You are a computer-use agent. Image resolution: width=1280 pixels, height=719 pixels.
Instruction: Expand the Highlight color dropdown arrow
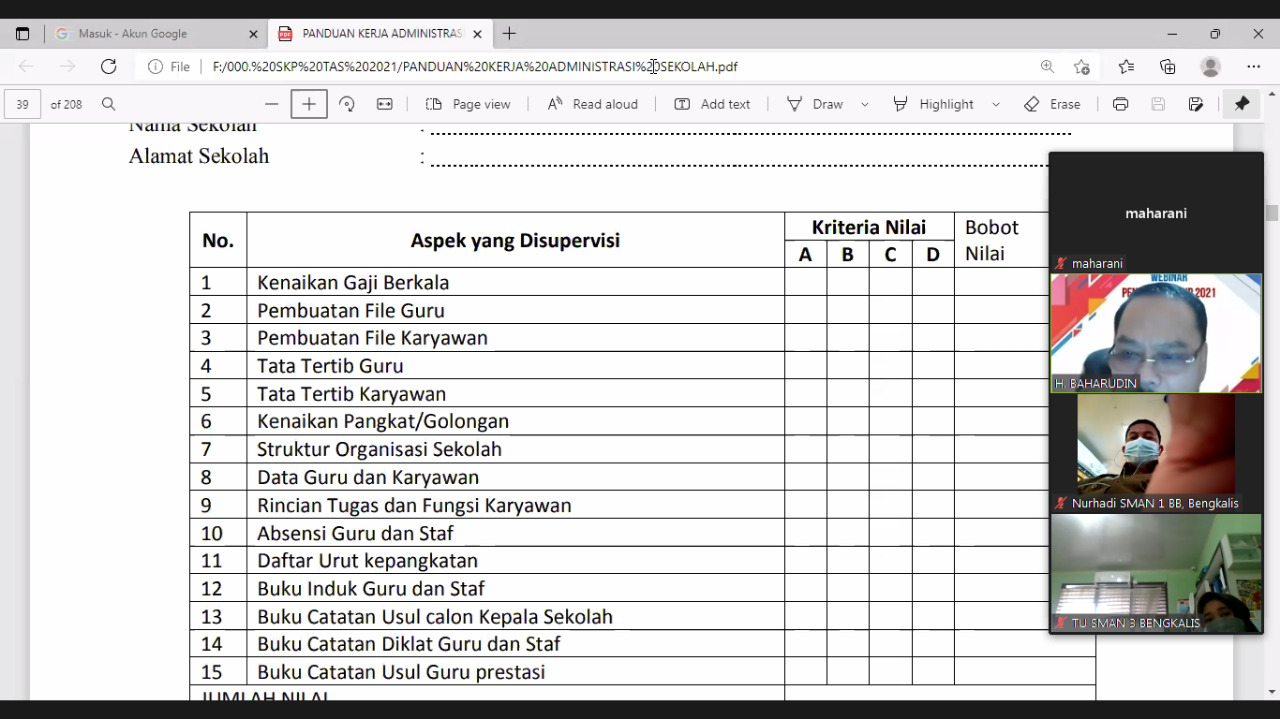[x=996, y=104]
